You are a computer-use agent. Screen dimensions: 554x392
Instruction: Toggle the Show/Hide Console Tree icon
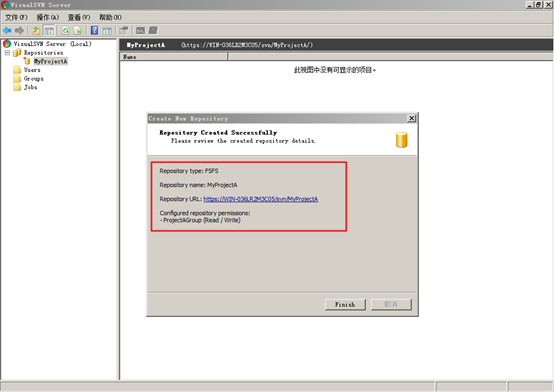tap(49, 30)
